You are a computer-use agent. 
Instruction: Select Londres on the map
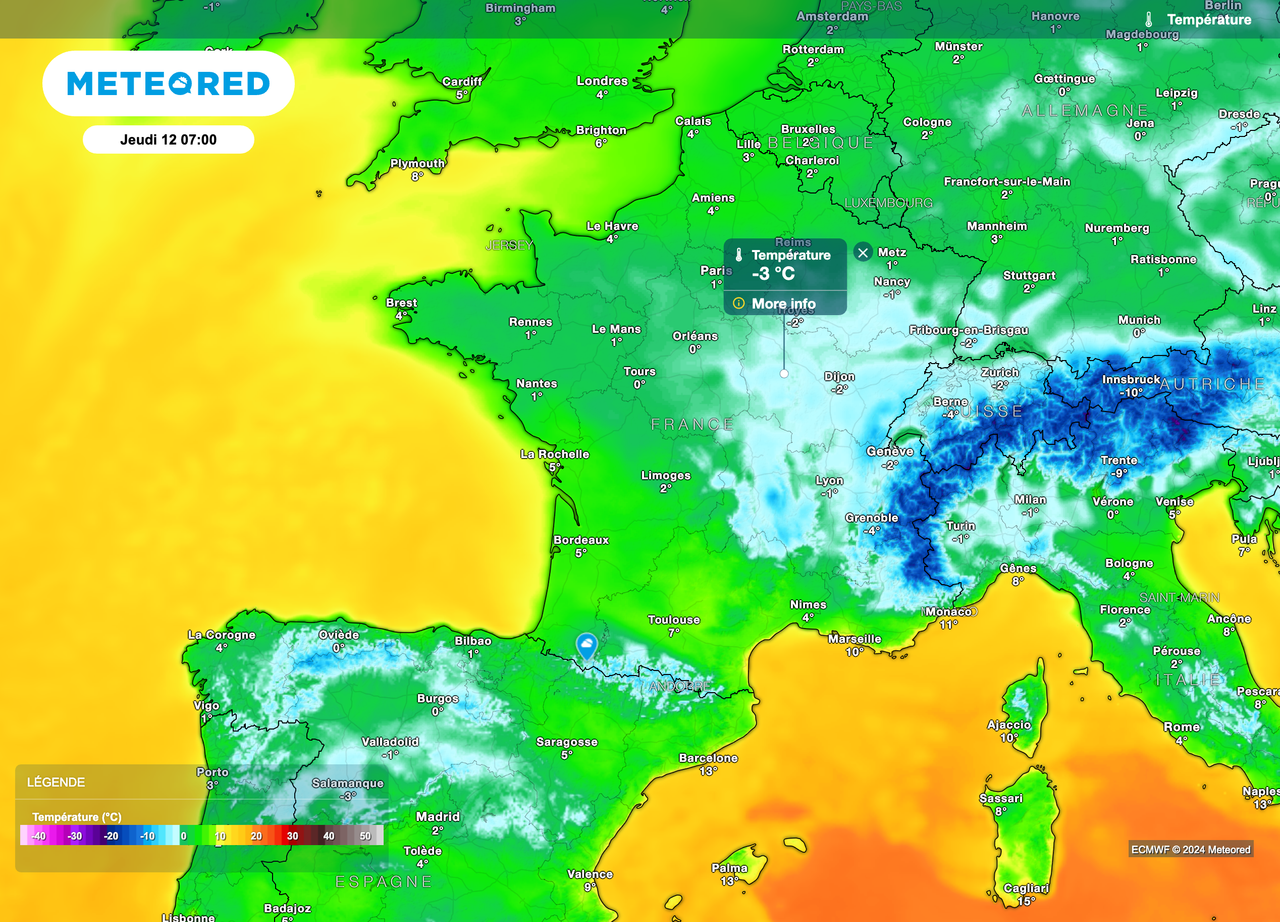click(604, 80)
